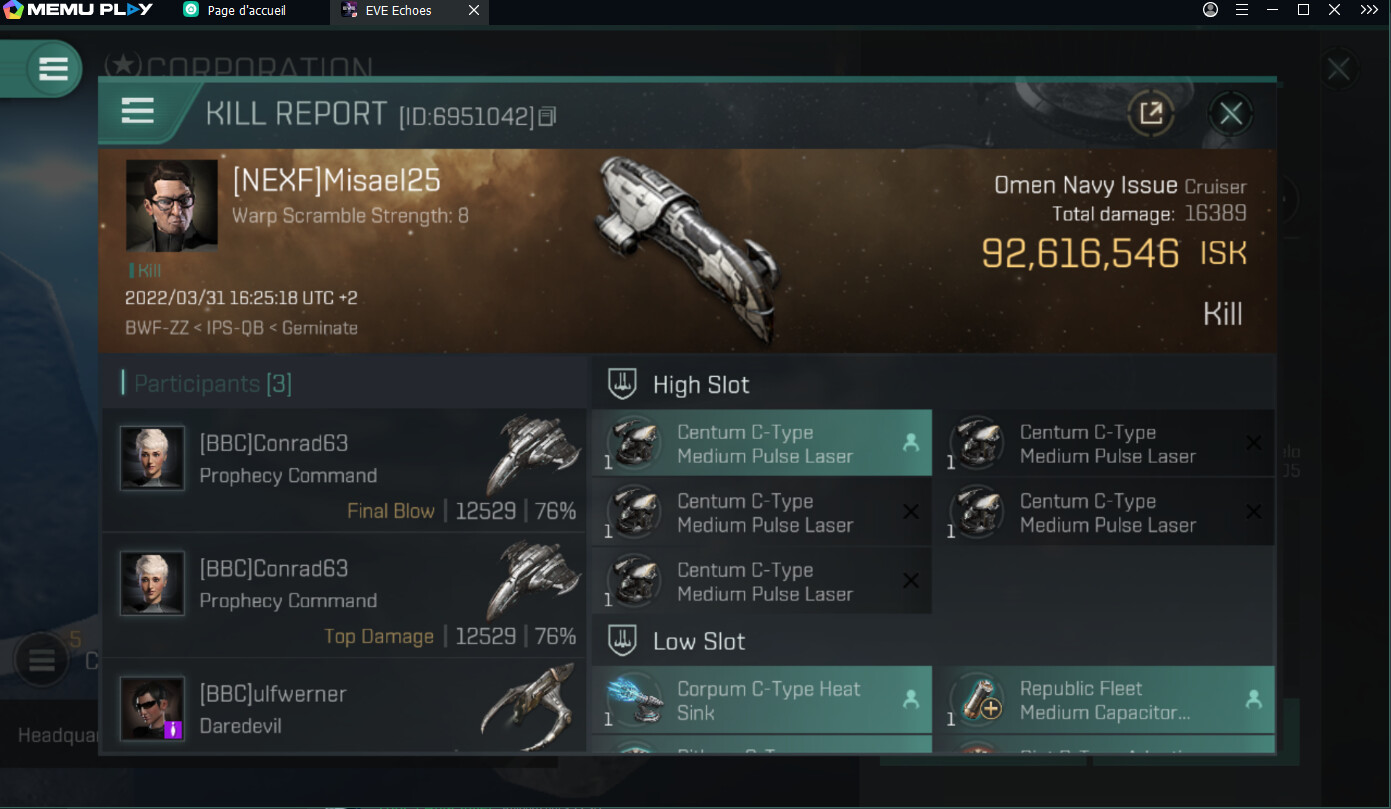This screenshot has height=809, width=1391.
Task: Copy the kill report ID
Action: [546, 116]
